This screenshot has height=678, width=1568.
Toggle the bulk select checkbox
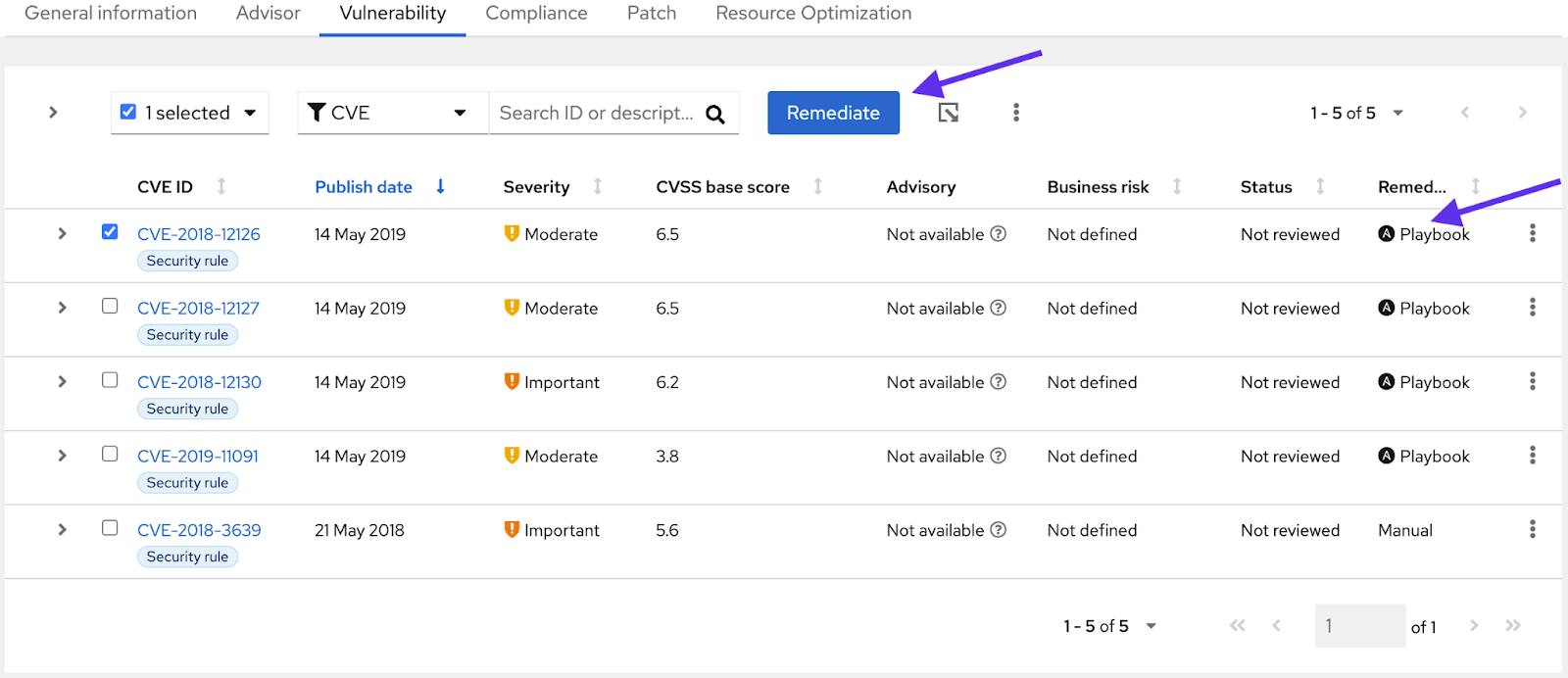[x=127, y=112]
